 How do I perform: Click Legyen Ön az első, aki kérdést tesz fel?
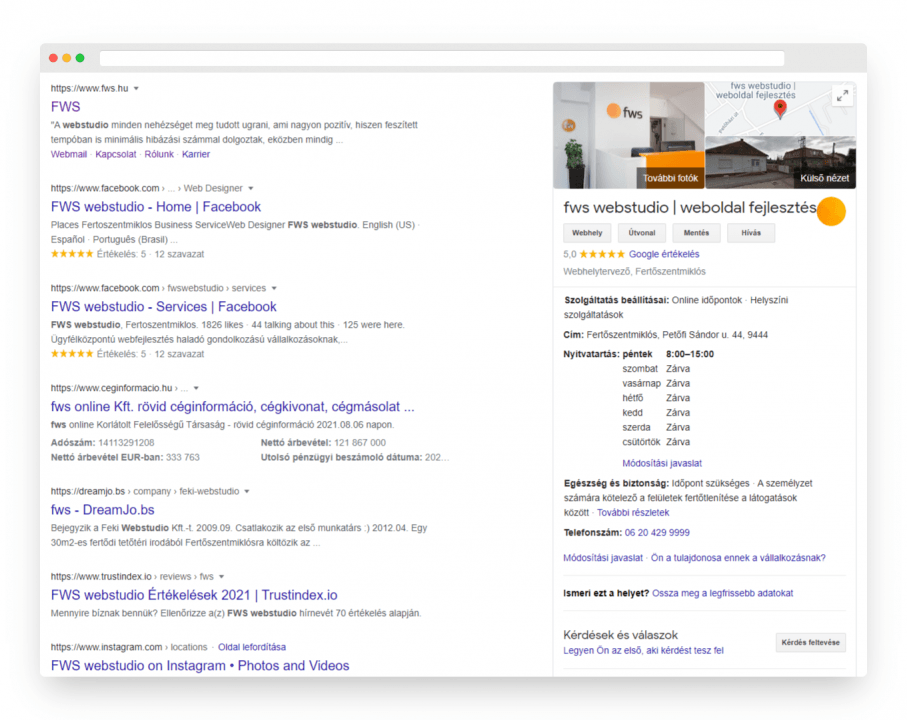643,651
